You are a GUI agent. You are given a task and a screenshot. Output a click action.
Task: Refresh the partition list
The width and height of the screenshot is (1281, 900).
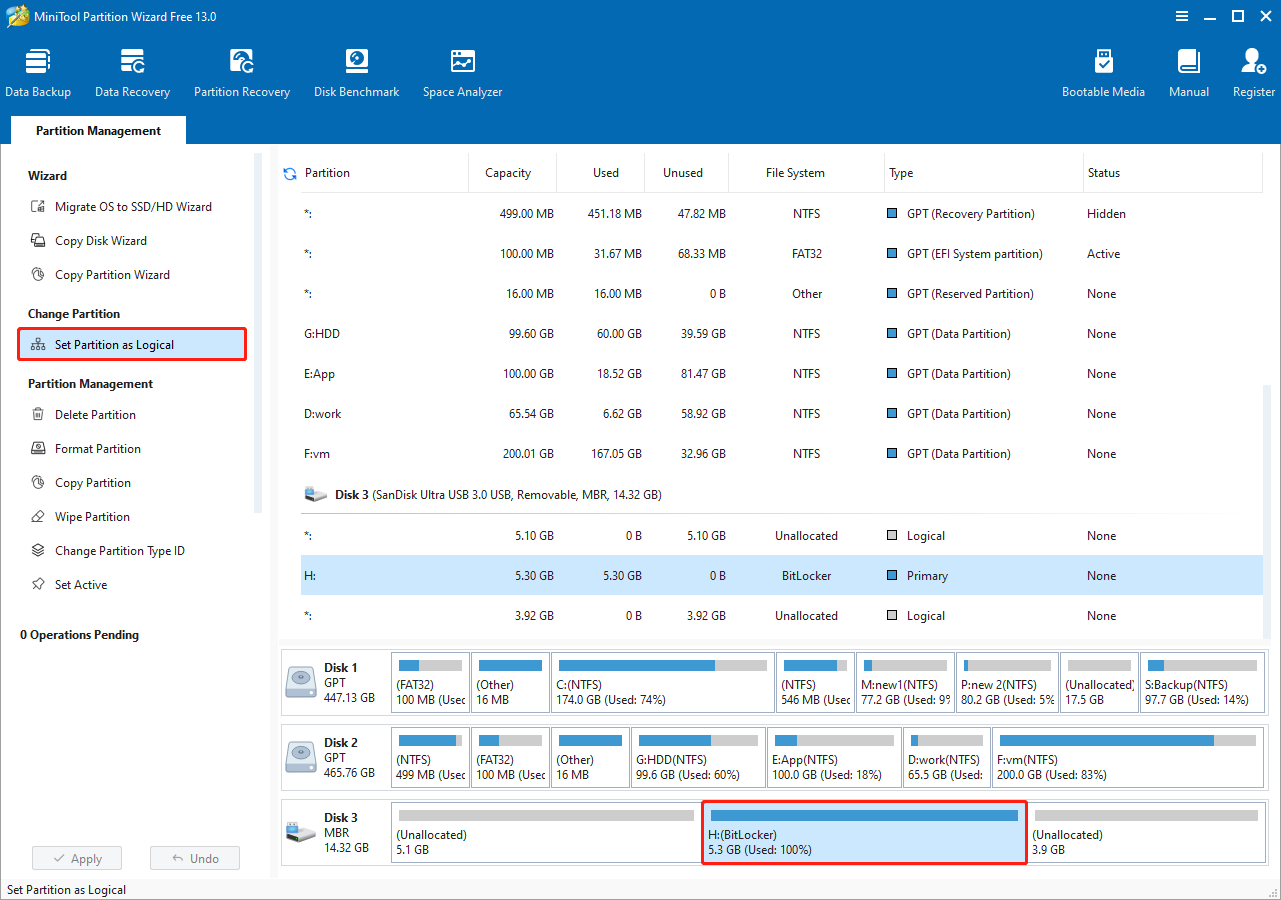click(290, 172)
